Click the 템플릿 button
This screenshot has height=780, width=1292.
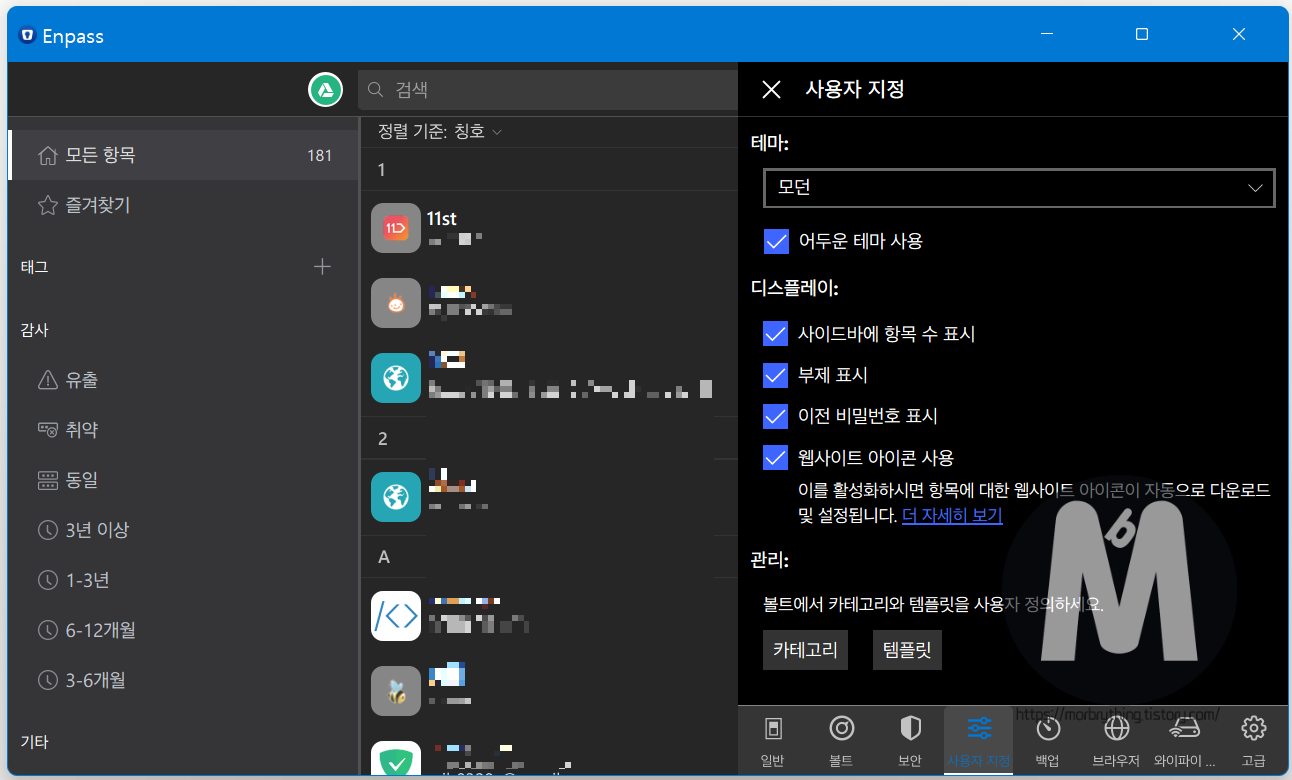907,650
